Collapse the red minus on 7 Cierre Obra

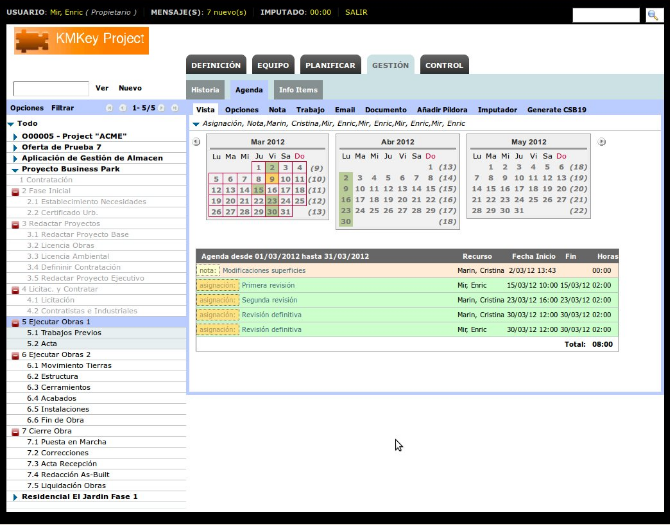tap(15, 432)
